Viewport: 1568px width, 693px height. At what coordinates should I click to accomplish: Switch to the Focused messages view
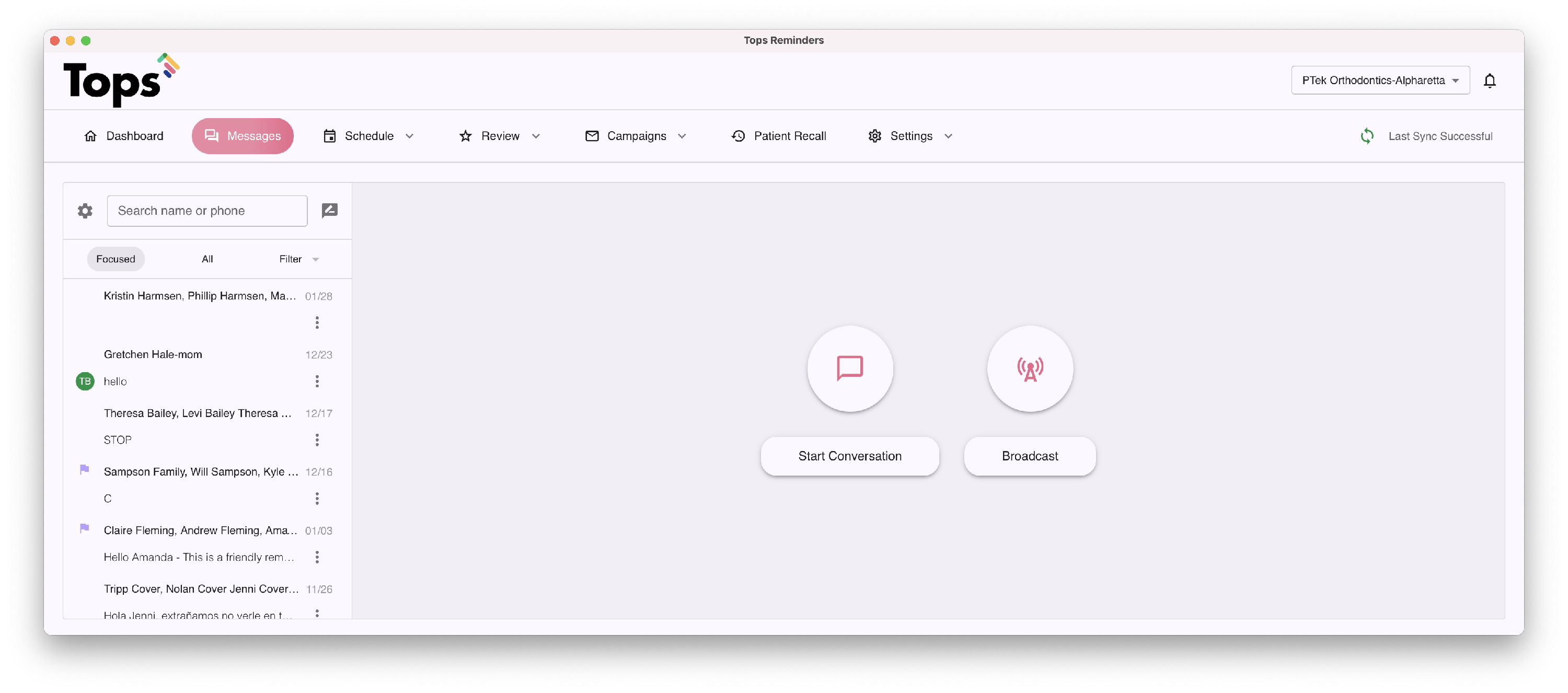coord(116,259)
